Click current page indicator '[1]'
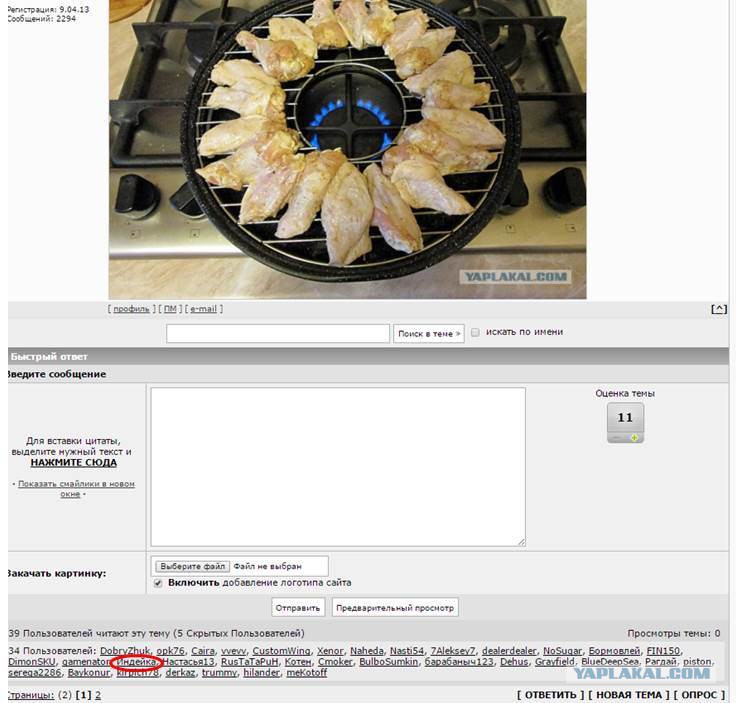This screenshot has width=736, height=703. pyautogui.click(x=83, y=695)
